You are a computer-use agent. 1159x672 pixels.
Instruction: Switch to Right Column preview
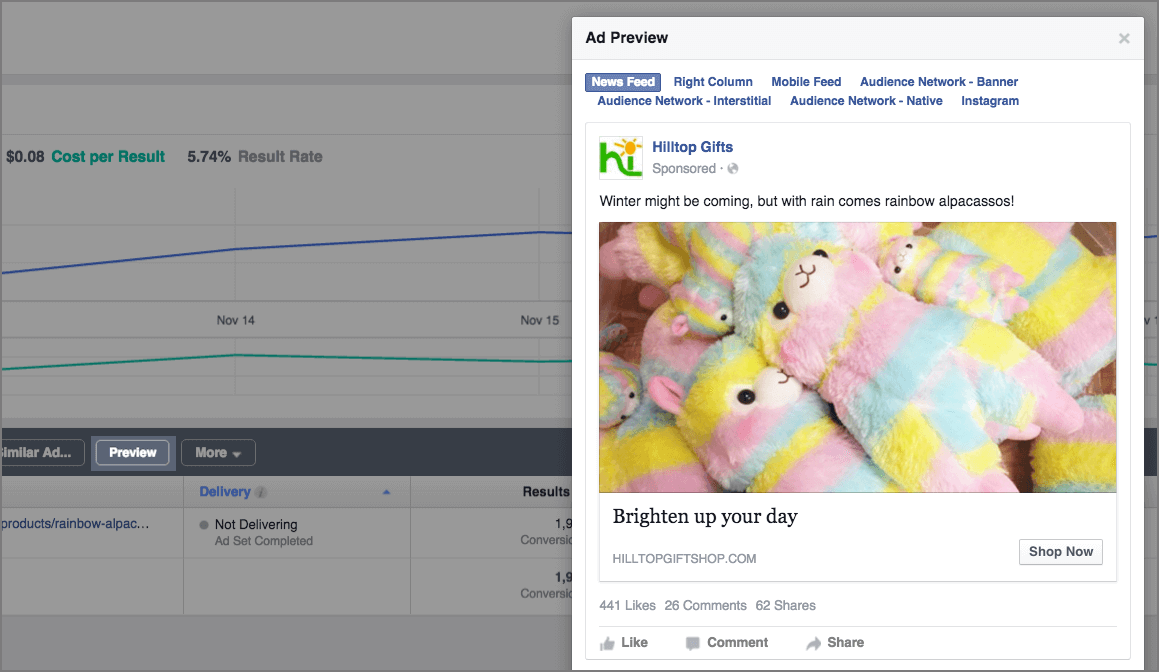(x=713, y=82)
